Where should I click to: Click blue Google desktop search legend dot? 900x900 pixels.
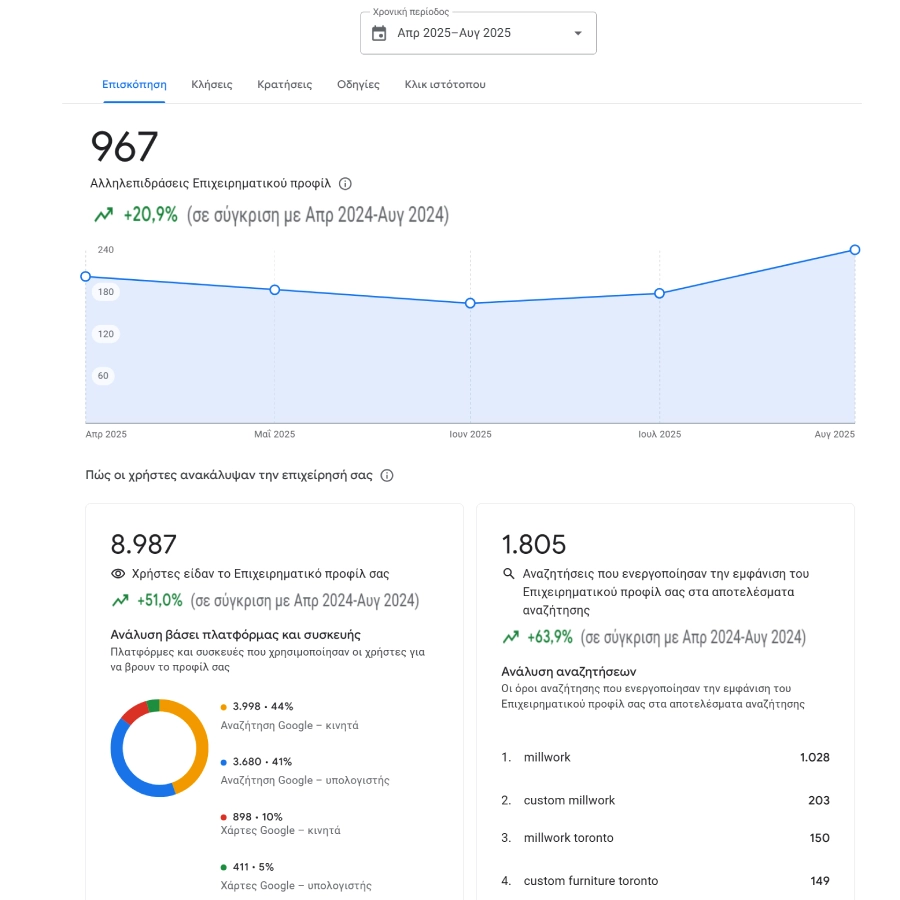[224, 762]
